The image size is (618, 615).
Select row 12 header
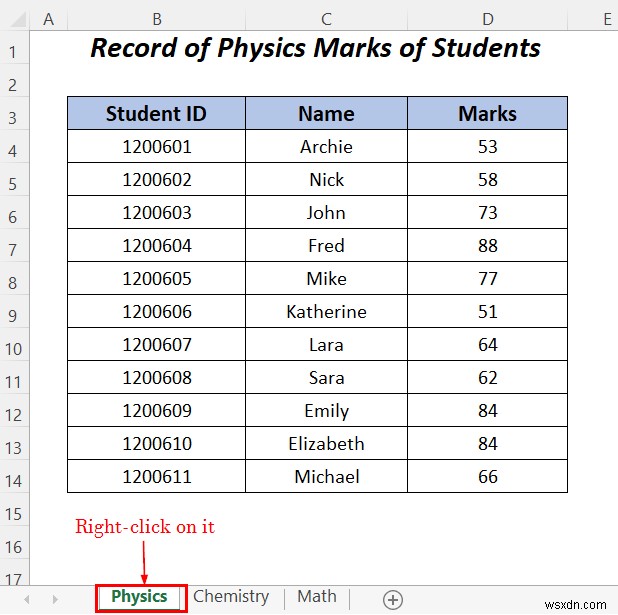[14, 410]
